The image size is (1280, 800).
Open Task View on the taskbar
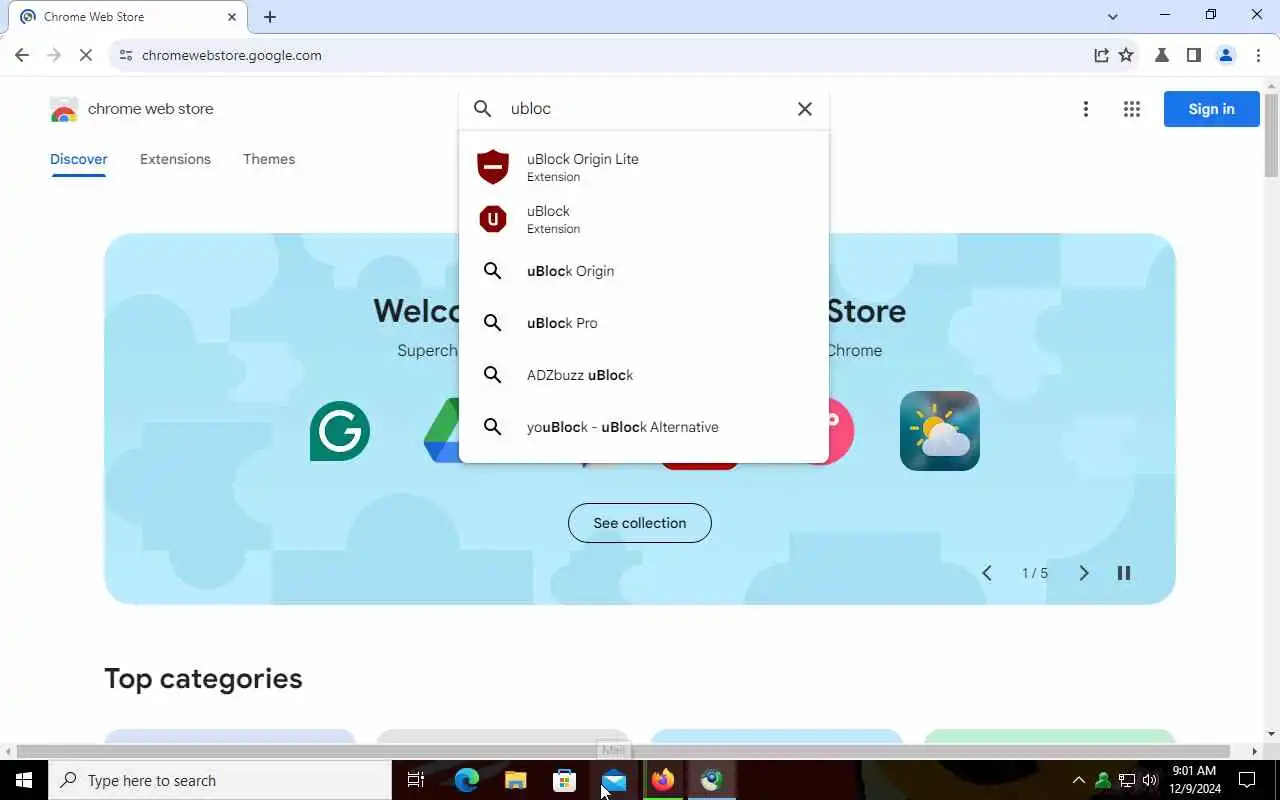click(x=416, y=780)
